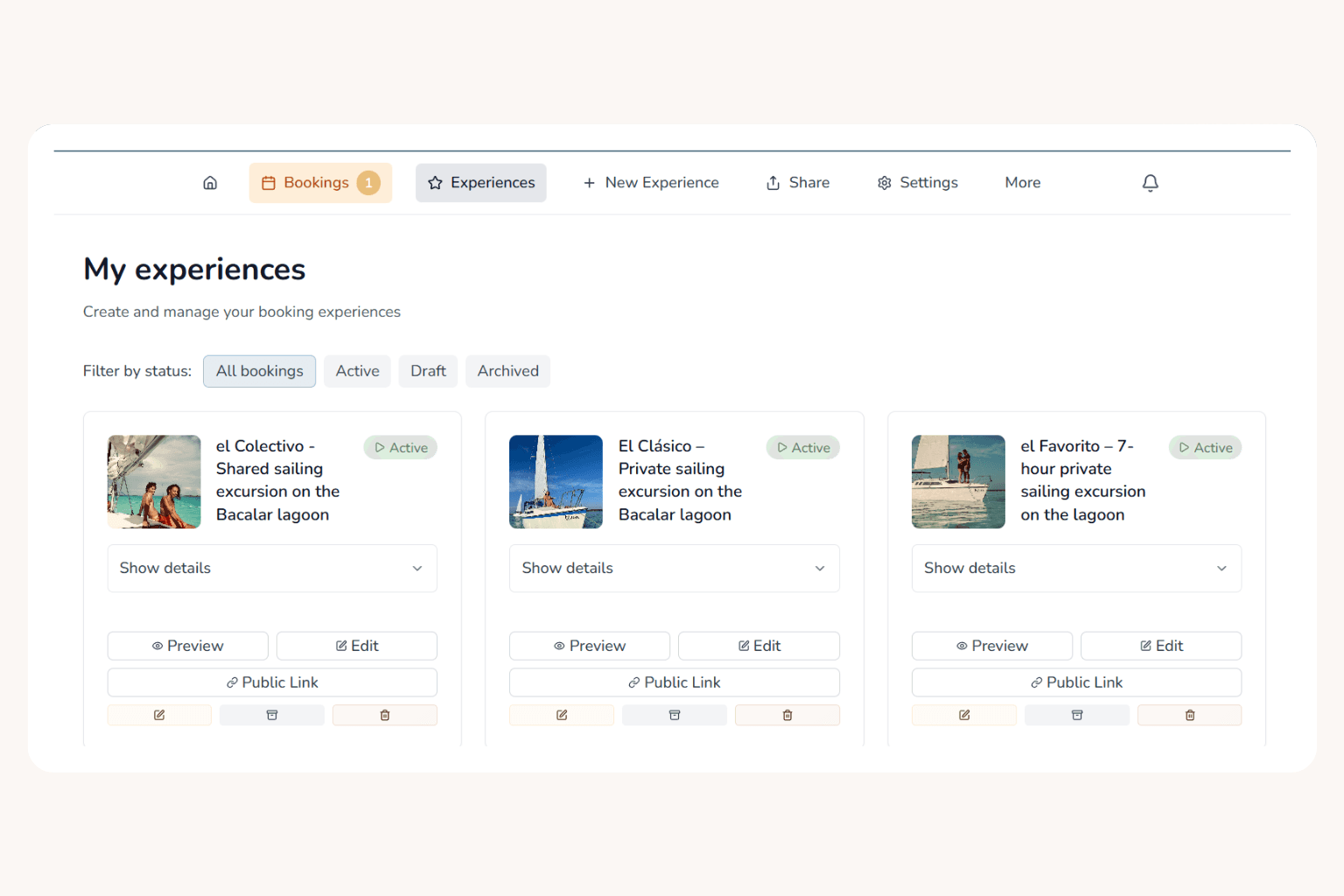Delete the el Colectivo experience via trash icon
The height and width of the screenshot is (896, 1344).
pyautogui.click(x=384, y=715)
